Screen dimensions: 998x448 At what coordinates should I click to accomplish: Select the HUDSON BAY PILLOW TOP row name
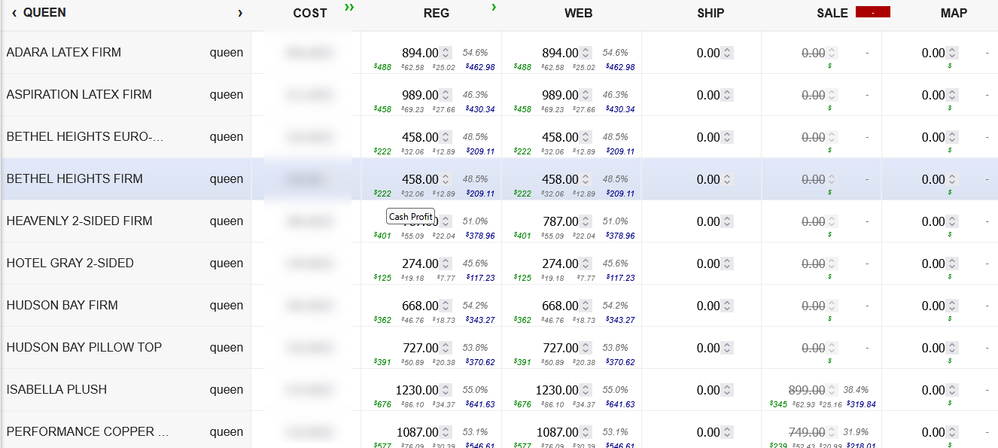point(84,347)
